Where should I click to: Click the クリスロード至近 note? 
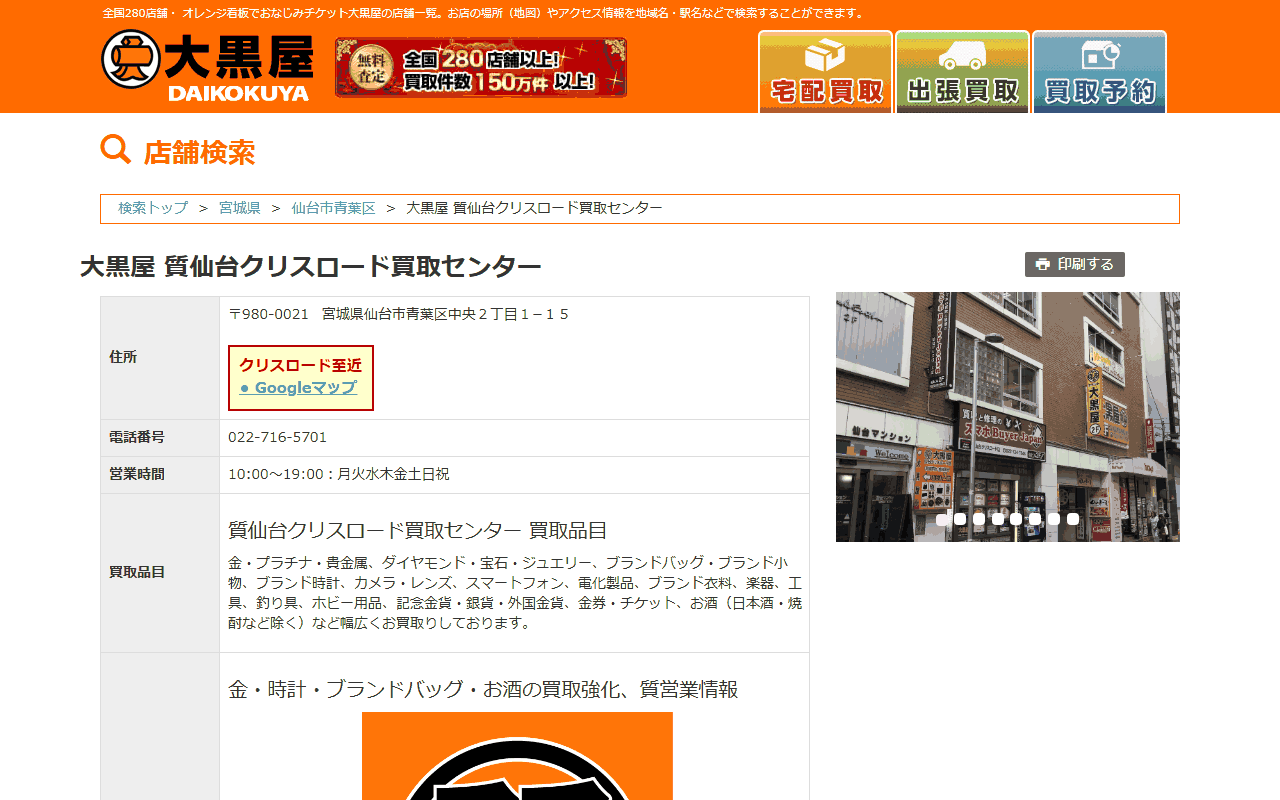[x=300, y=365]
